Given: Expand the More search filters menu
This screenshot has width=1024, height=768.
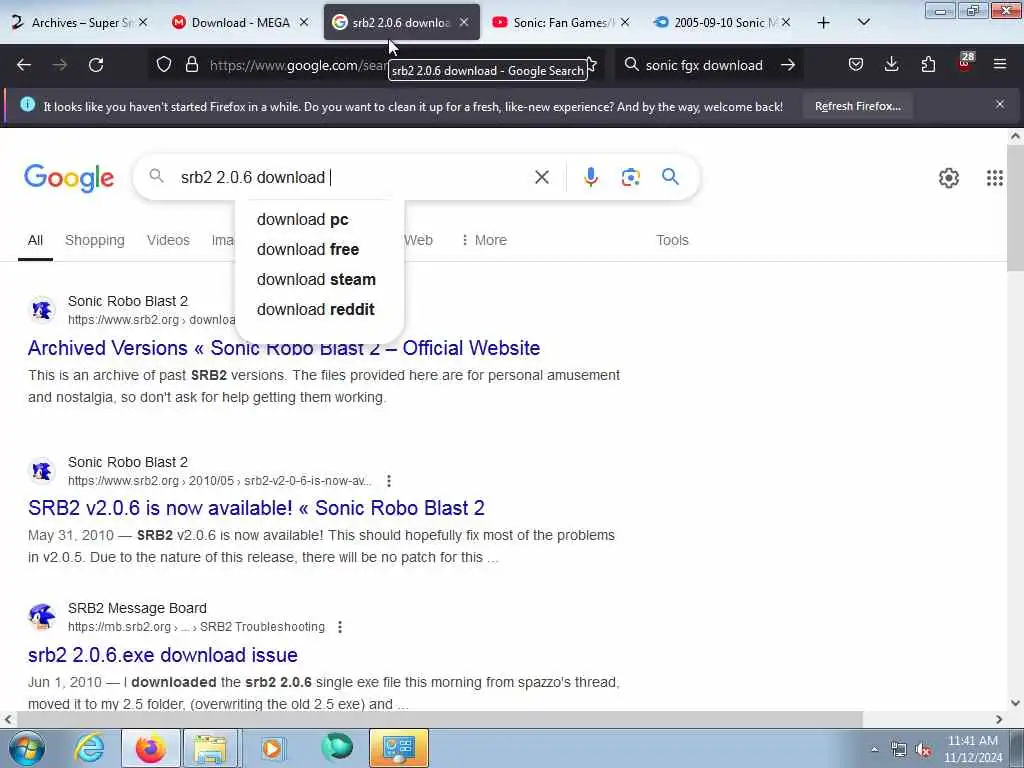Looking at the screenshot, I should 484,240.
